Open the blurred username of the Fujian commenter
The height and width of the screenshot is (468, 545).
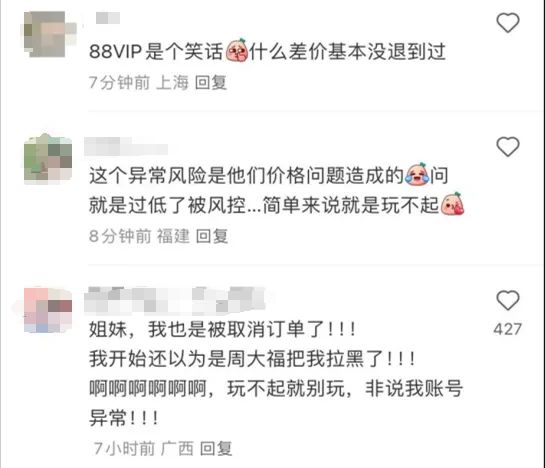coord(126,146)
